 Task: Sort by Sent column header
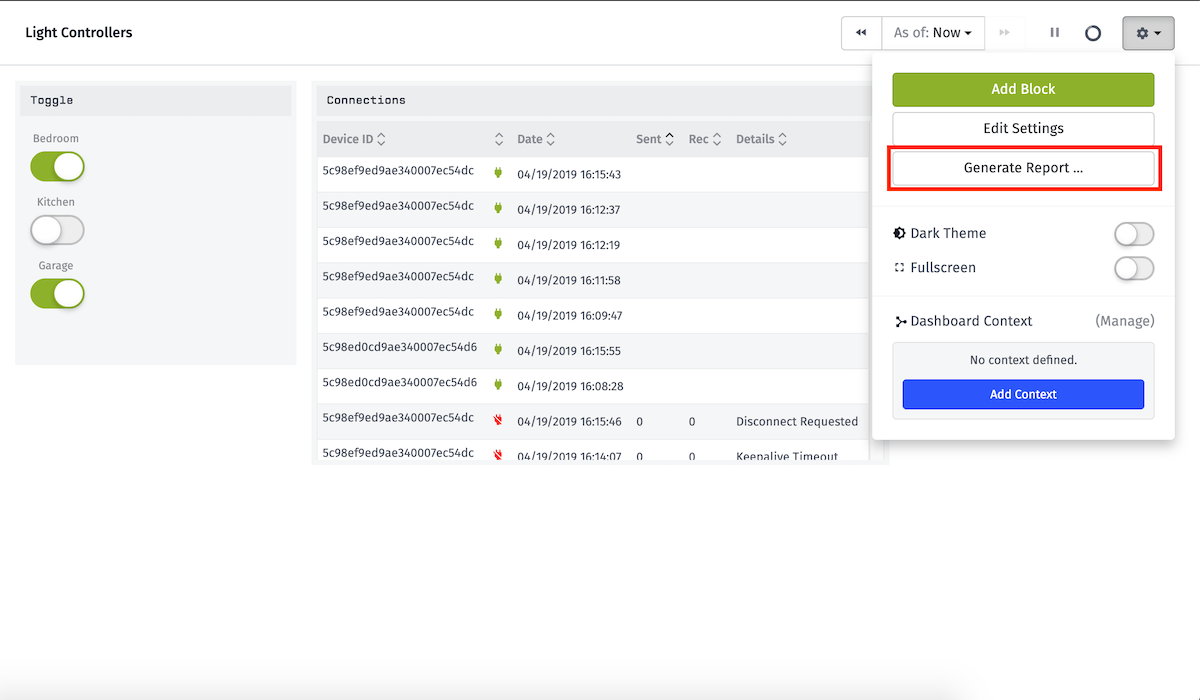(x=655, y=139)
